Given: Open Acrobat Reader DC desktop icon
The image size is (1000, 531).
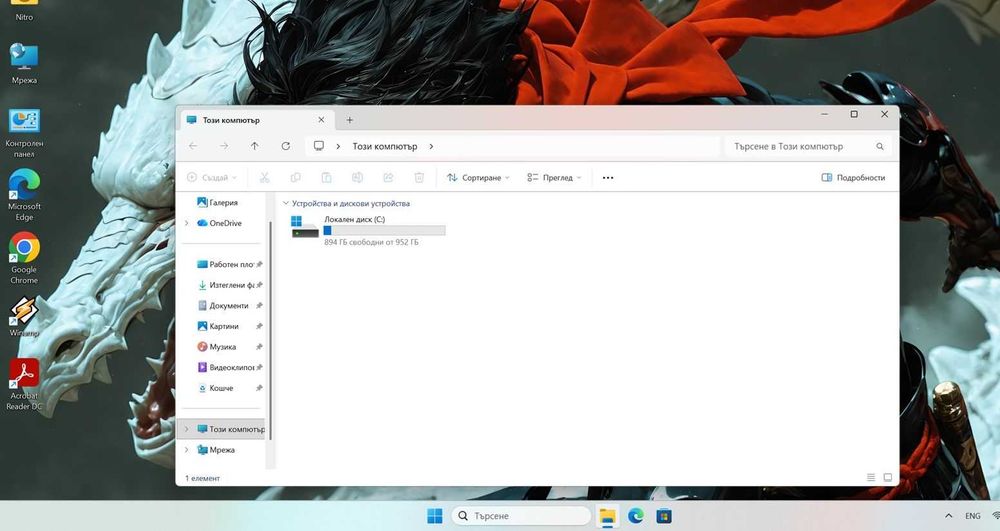Looking at the screenshot, I should [24, 384].
